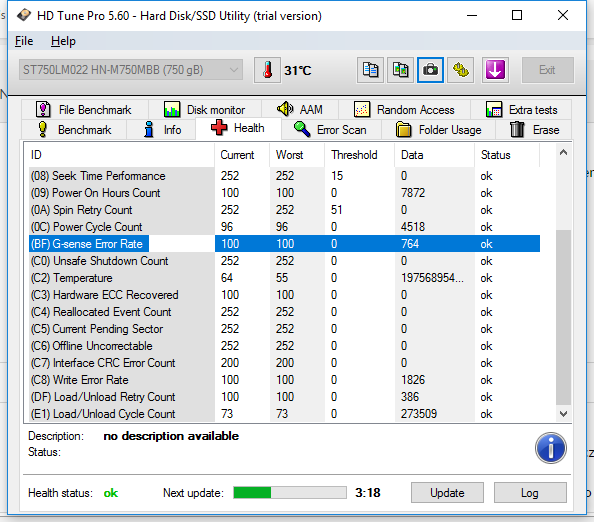Image resolution: width=594 pixels, height=522 pixels.
Task: Click the Log button
Action: point(530,492)
